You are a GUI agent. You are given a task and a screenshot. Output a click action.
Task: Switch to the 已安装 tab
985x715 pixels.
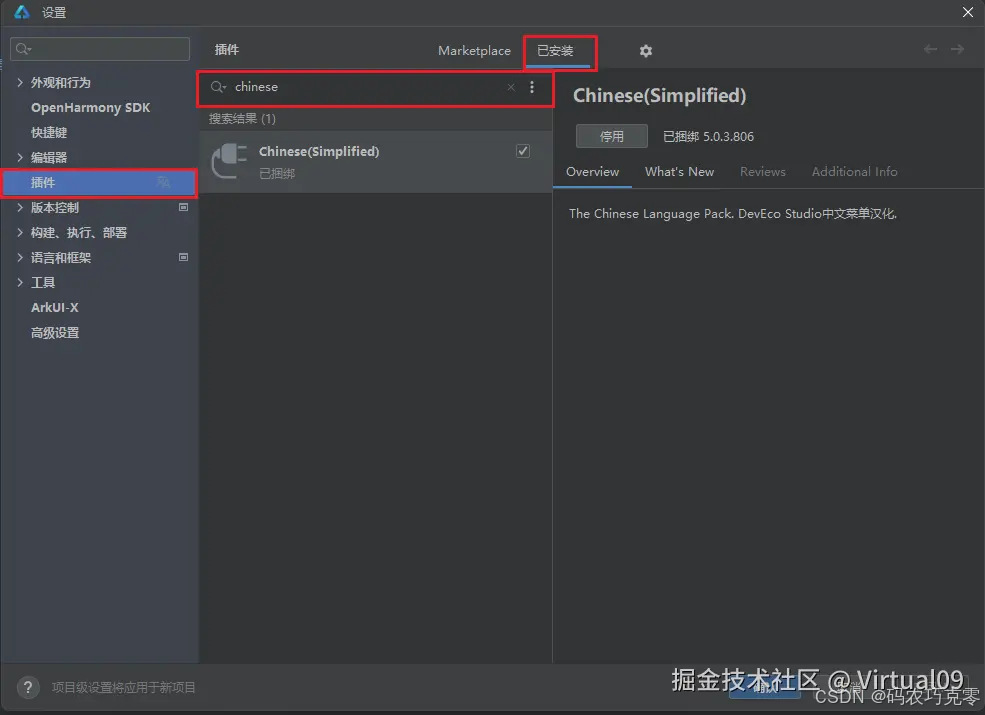coord(555,51)
